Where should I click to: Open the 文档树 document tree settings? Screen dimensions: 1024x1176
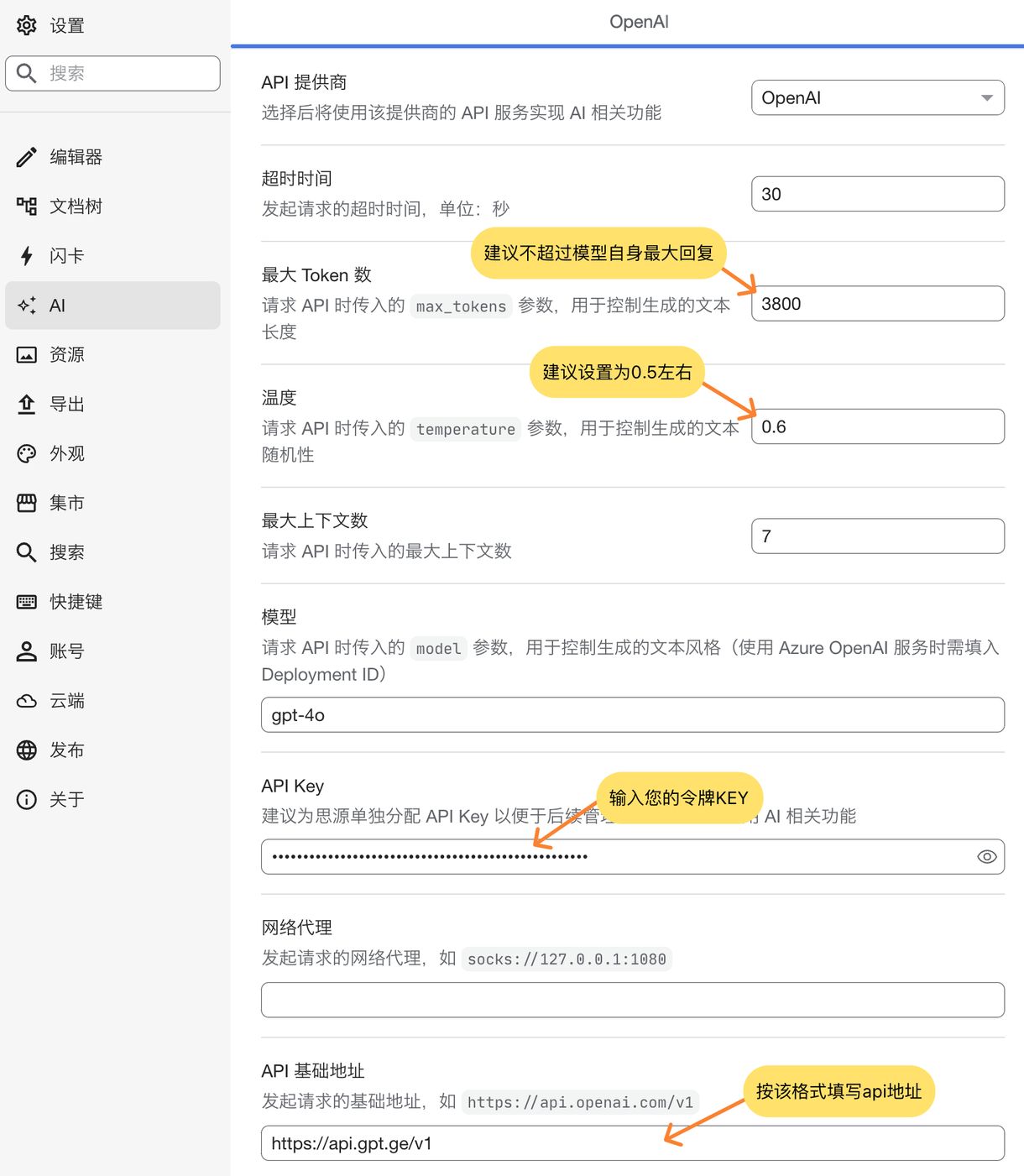[x=112, y=206]
